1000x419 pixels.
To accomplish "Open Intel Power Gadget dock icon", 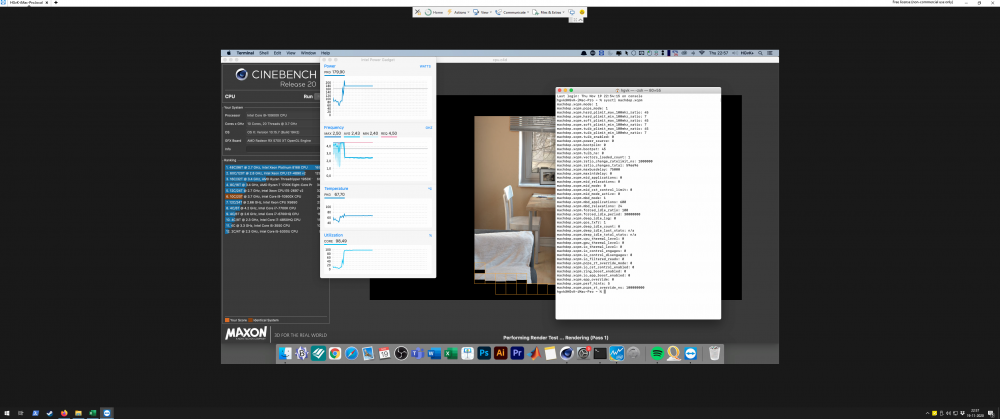I will pyautogui.click(x=617, y=353).
